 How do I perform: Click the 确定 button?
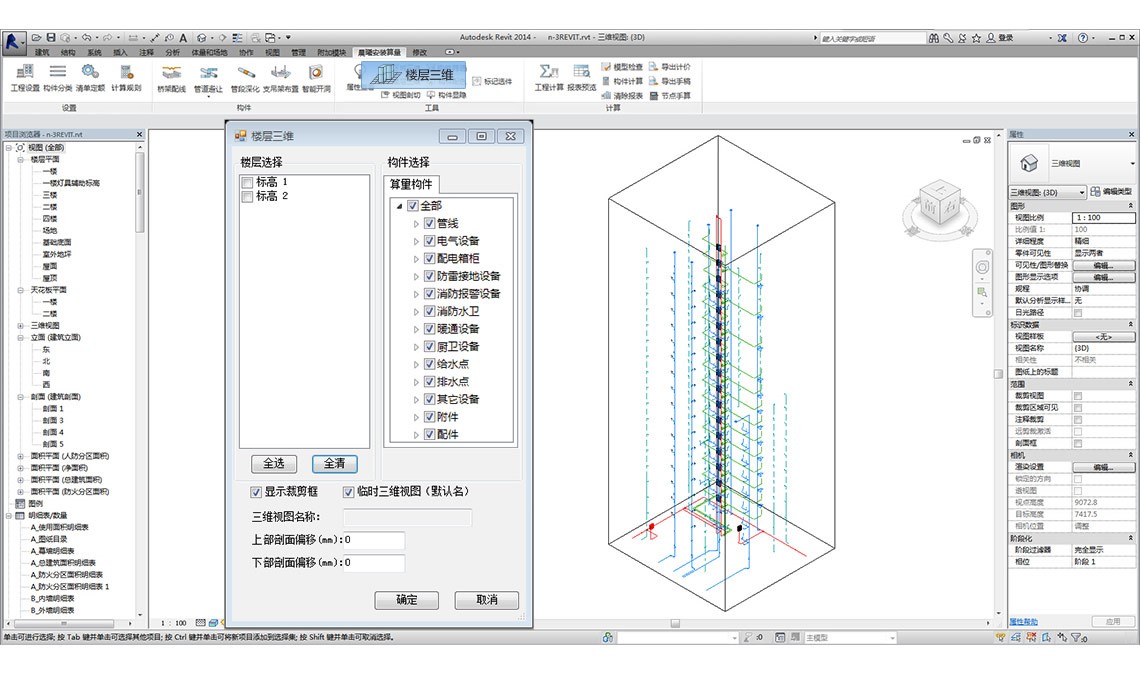pos(406,600)
